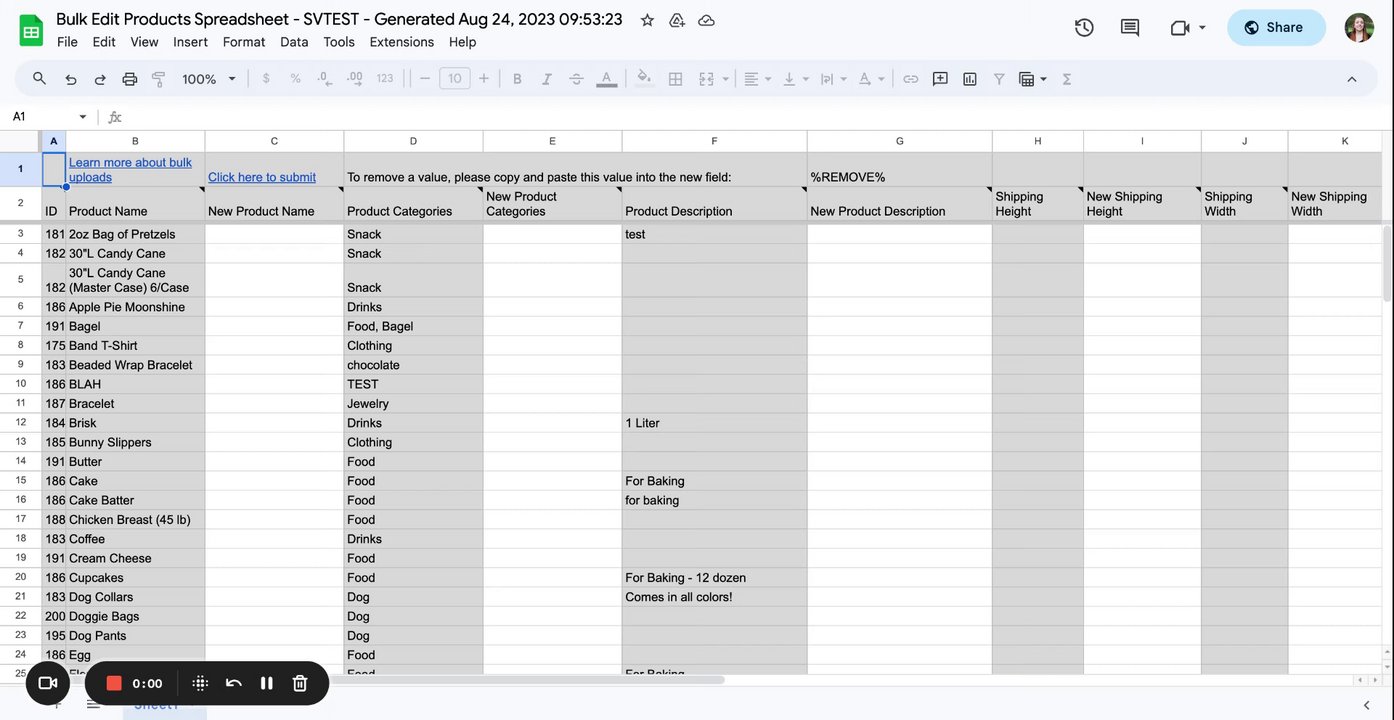Click the Print icon in toolbar
The width and height of the screenshot is (1394, 720).
coord(129,79)
